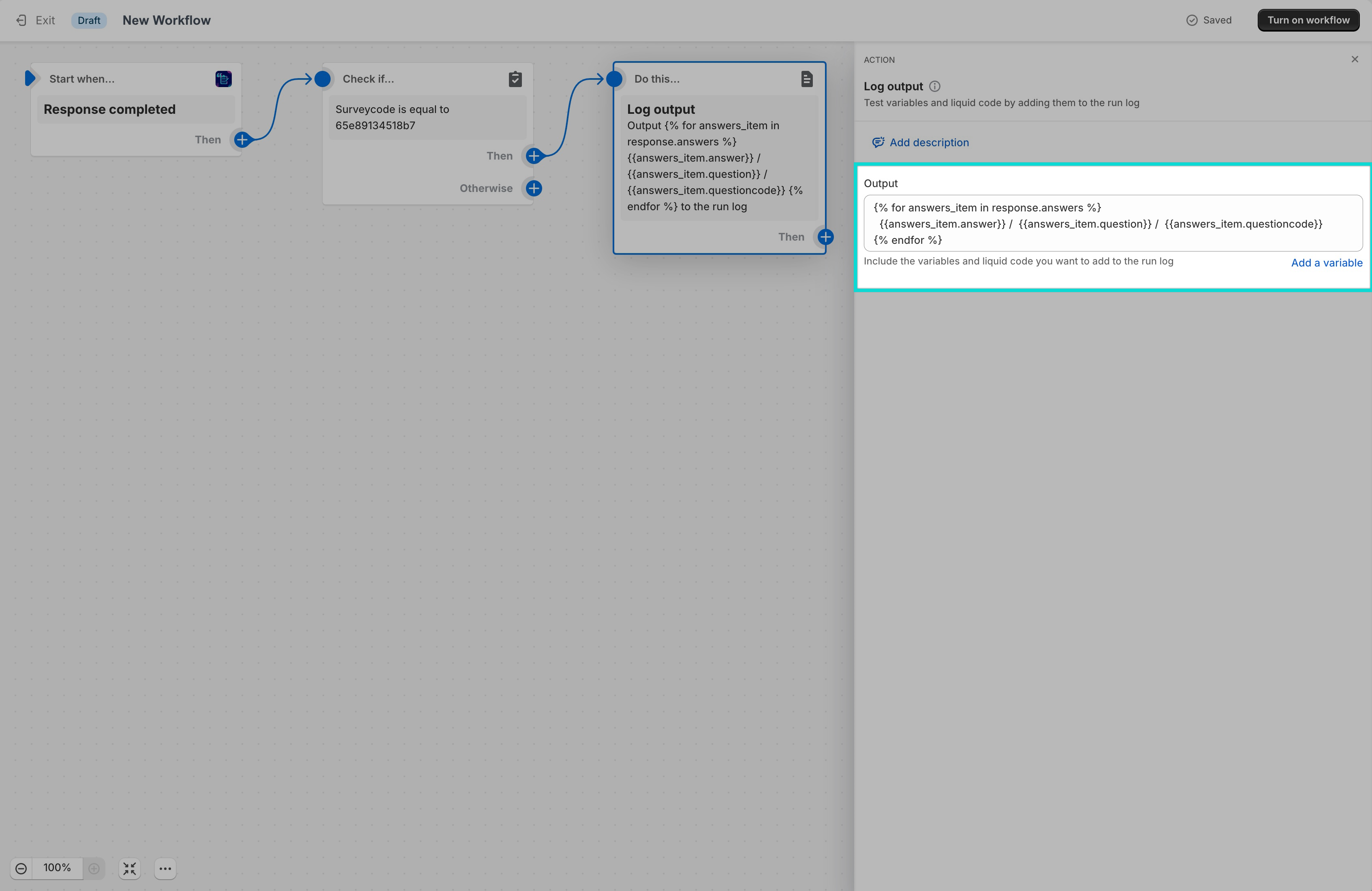
Task: Click the trigger app icon in Start when card
Action: tap(224, 79)
